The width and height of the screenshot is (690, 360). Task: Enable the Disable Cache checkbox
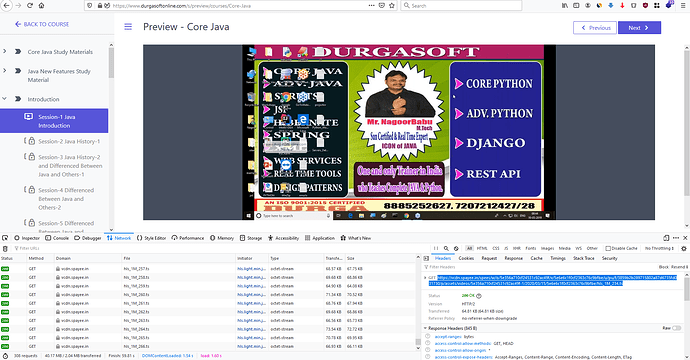[x=608, y=248]
